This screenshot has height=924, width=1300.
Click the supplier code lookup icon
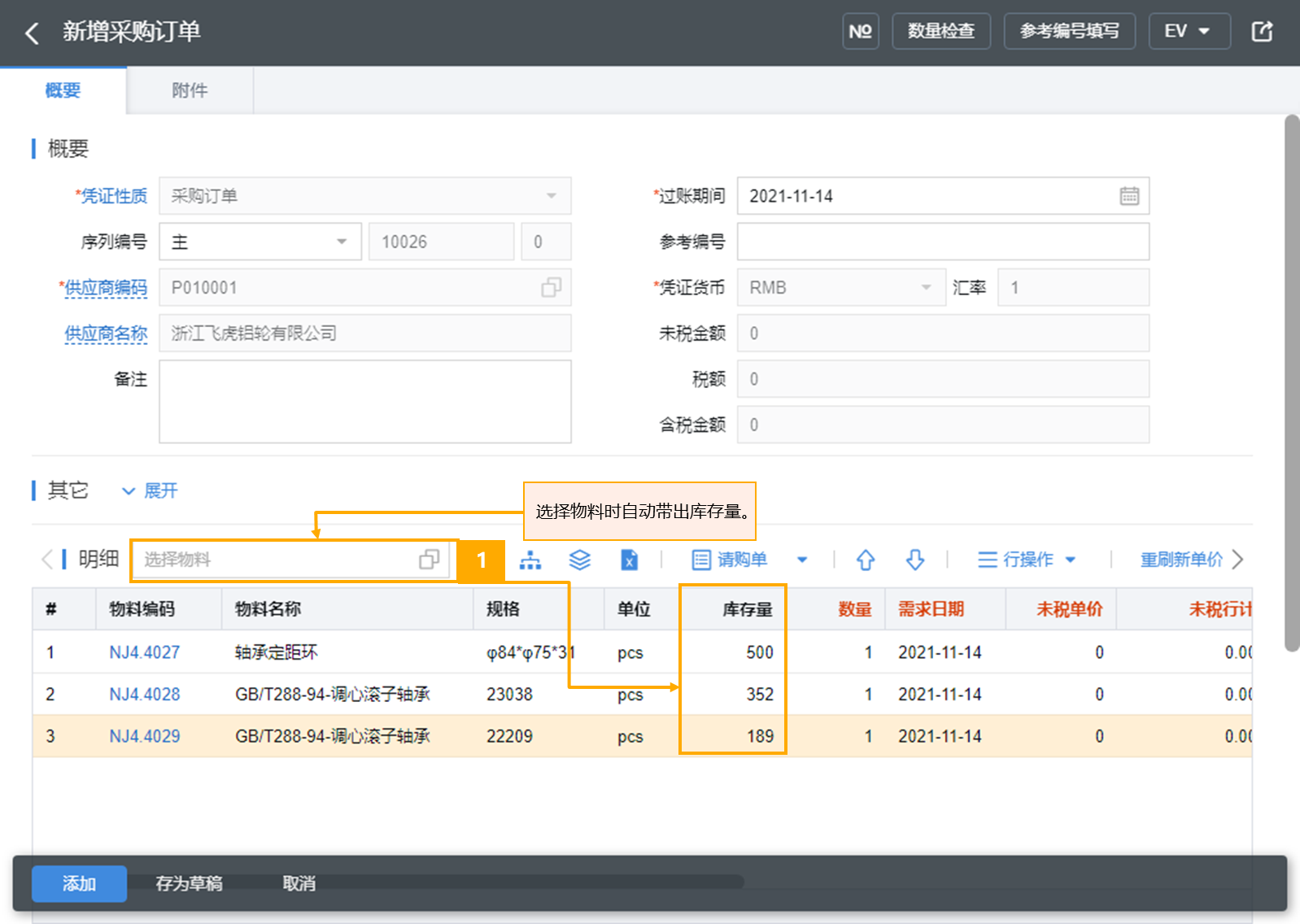pyautogui.click(x=551, y=287)
